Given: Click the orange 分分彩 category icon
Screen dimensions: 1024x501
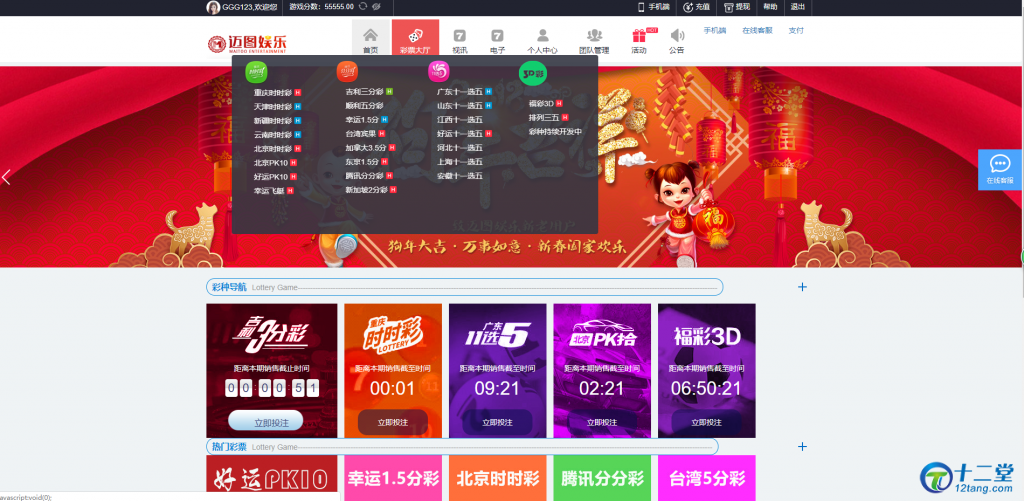Looking at the screenshot, I should pyautogui.click(x=347, y=71).
